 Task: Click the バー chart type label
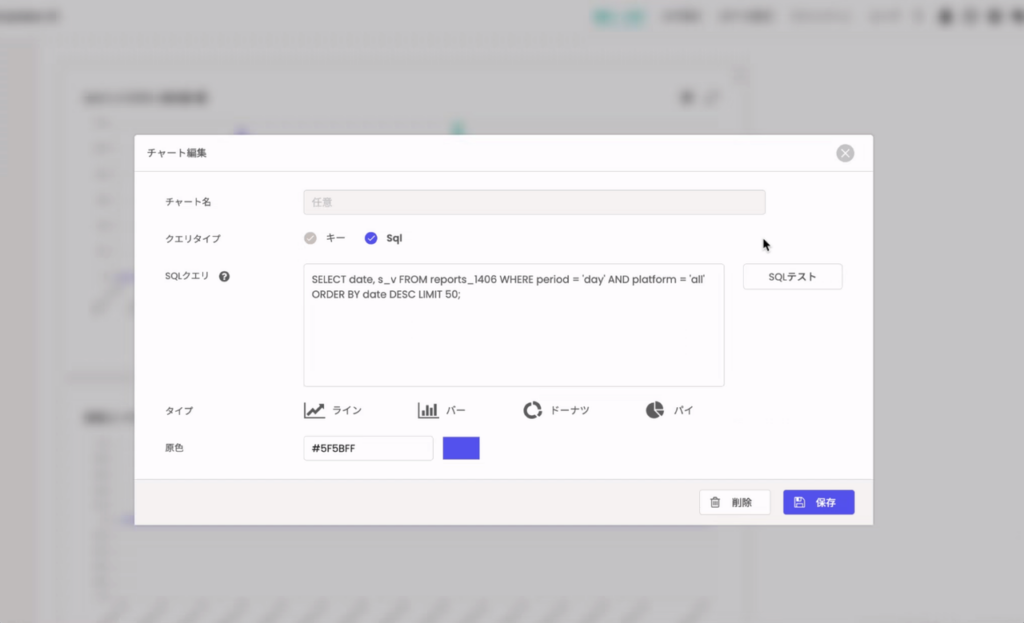(x=456, y=410)
